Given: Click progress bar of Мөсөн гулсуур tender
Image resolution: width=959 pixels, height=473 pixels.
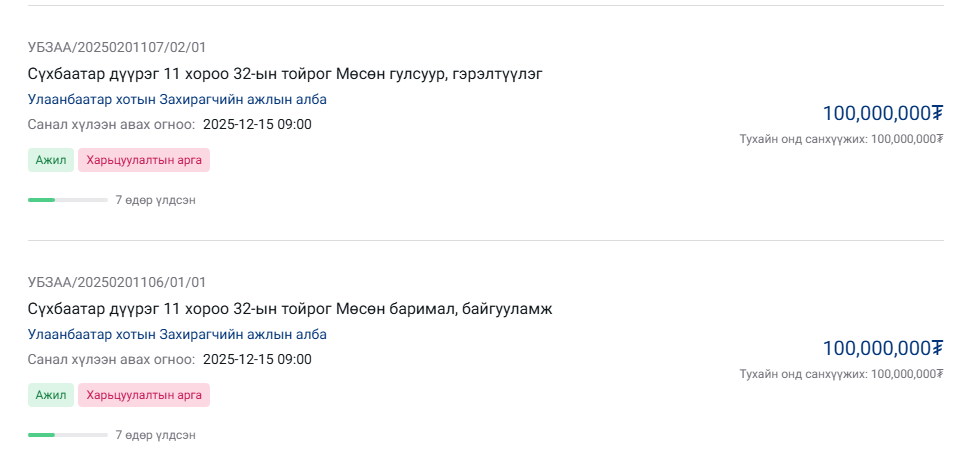Looking at the screenshot, I should coord(67,200).
